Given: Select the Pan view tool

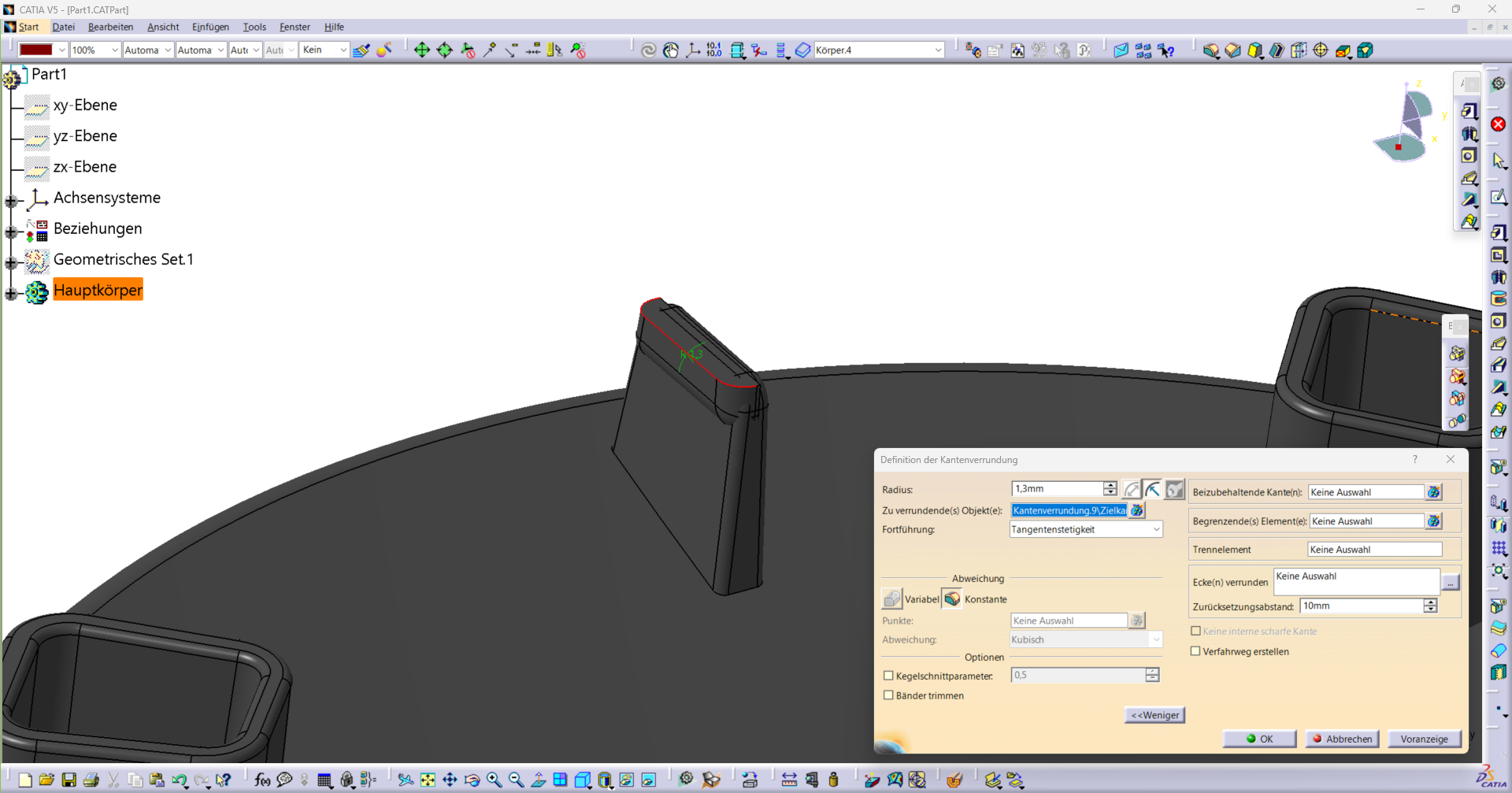Looking at the screenshot, I should [450, 780].
